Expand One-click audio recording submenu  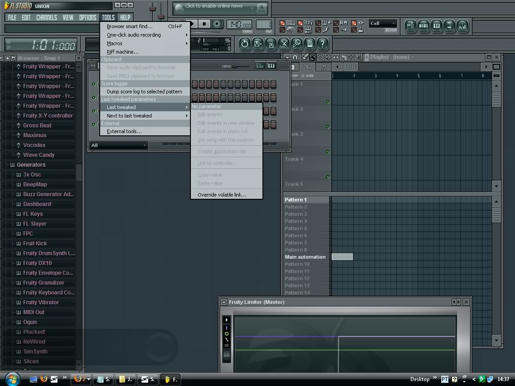(x=145, y=35)
